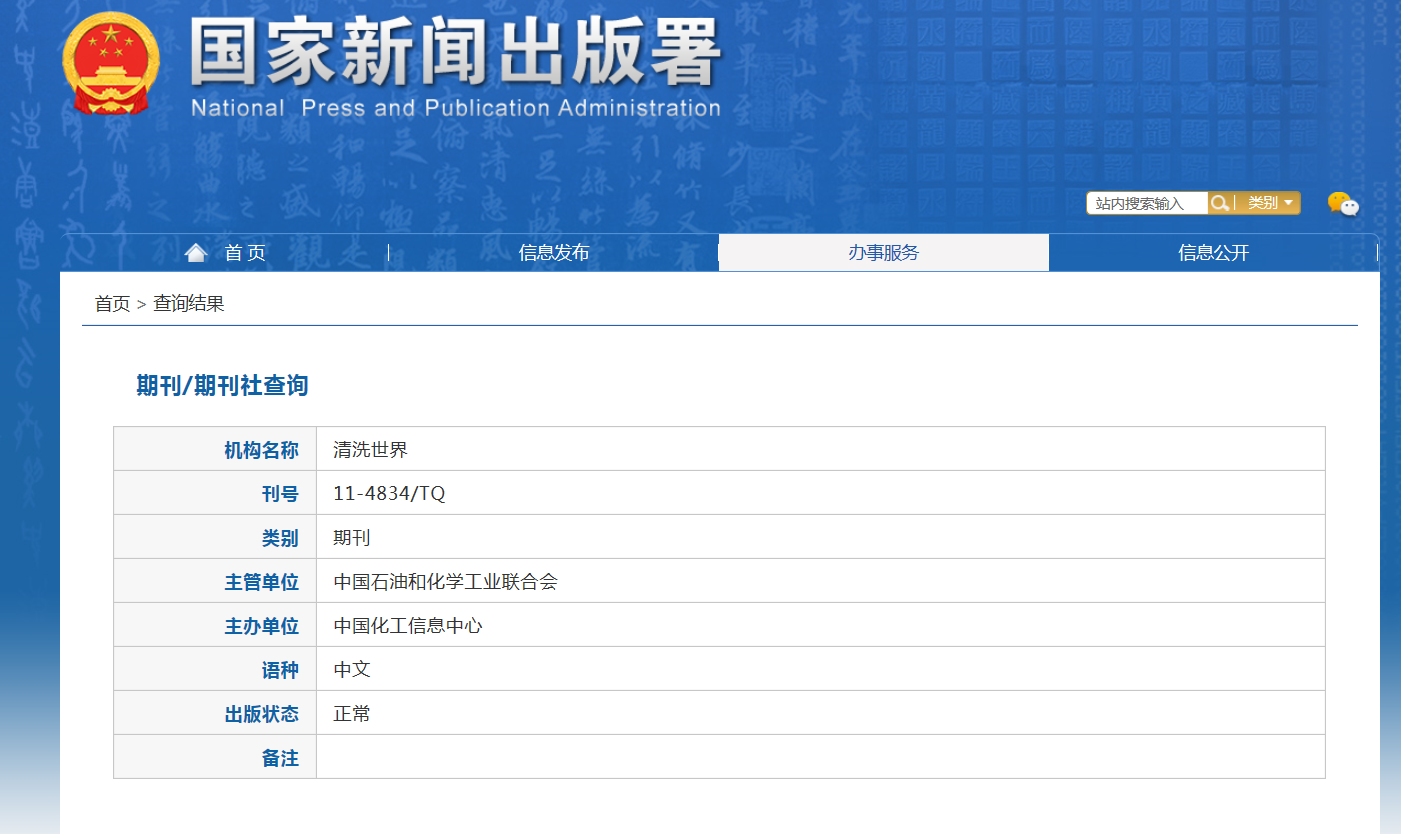This screenshot has width=1401, height=834.
Task: Click the journal name 清洗世界
Action: [370, 450]
